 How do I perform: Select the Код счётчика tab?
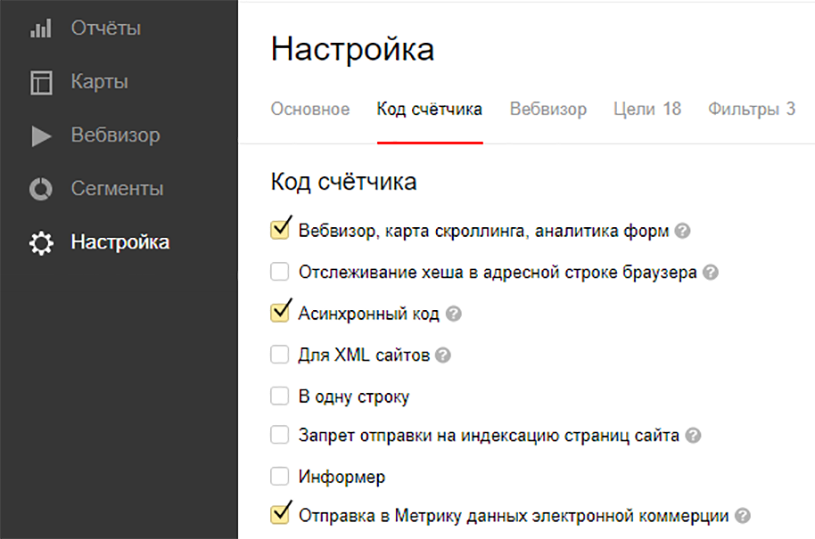[x=429, y=109]
